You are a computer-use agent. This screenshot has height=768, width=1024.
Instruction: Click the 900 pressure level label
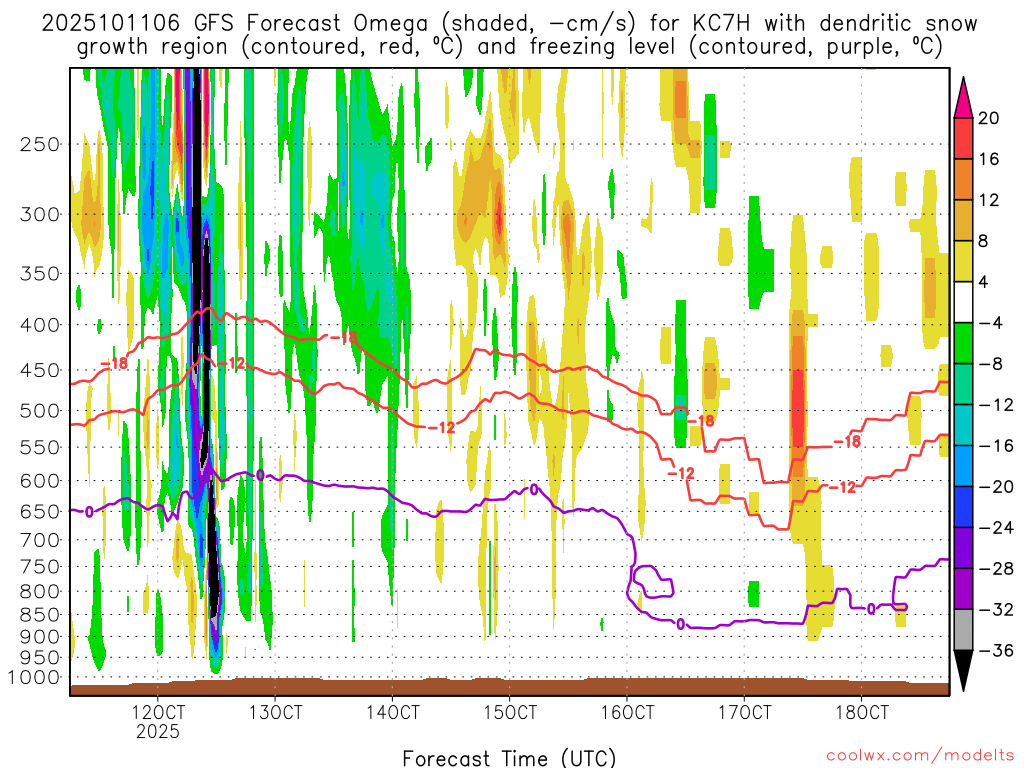click(40, 636)
